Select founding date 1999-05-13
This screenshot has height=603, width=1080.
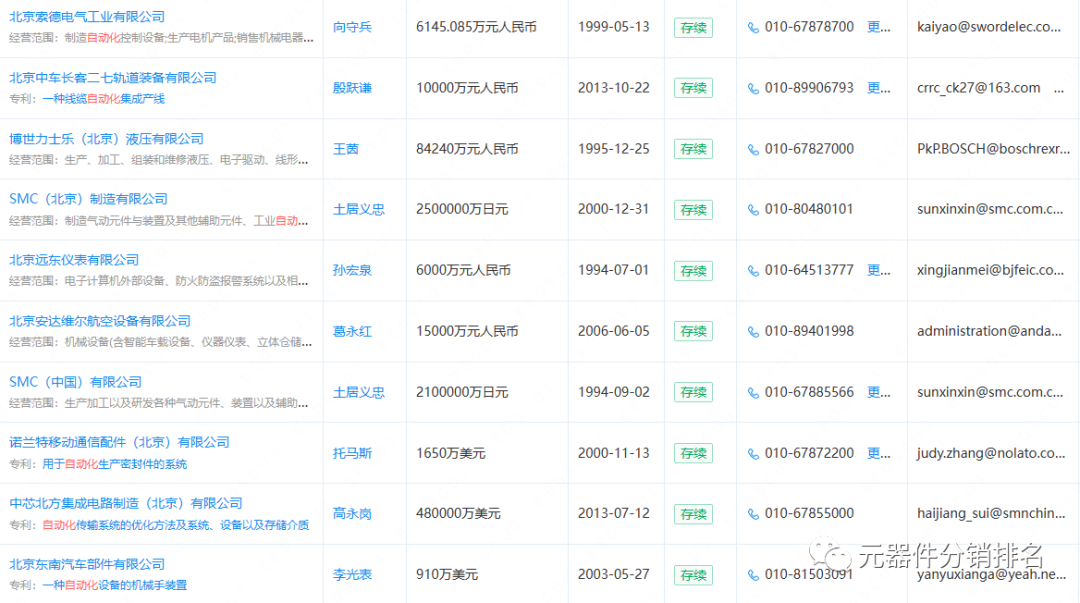[x=614, y=27]
